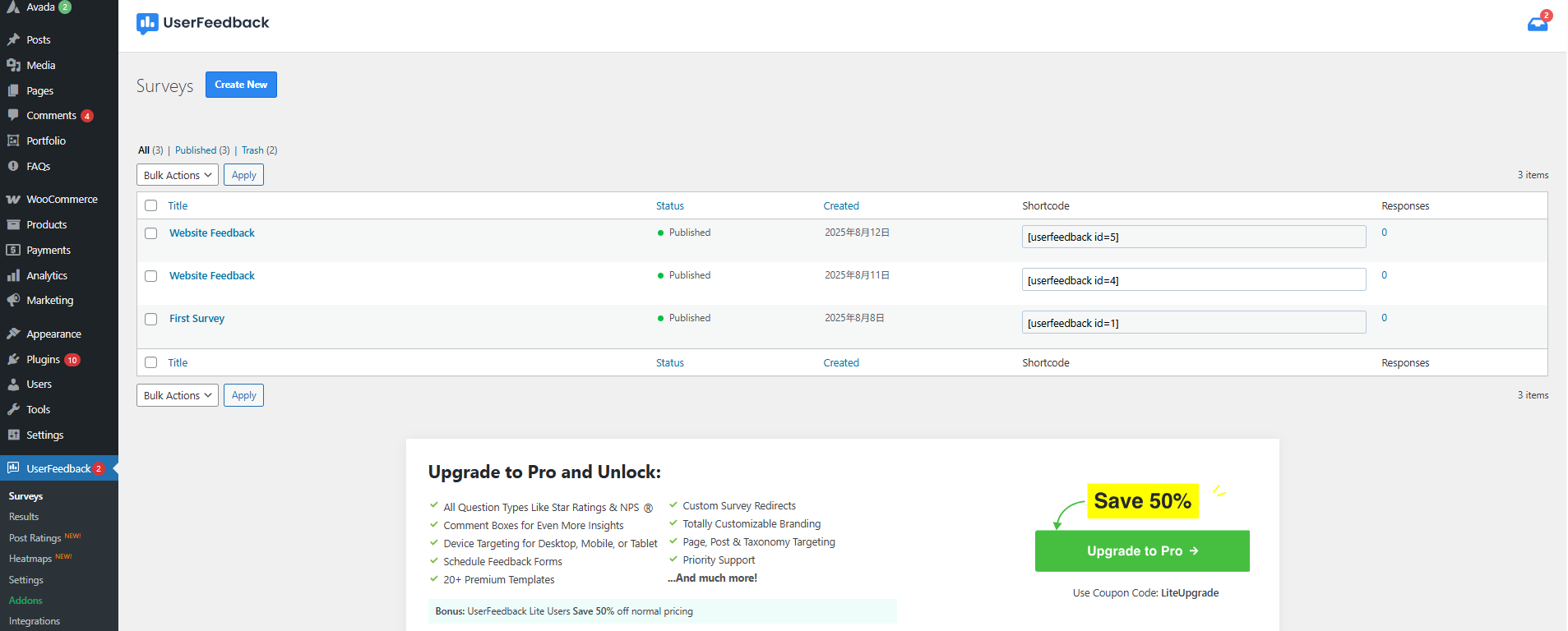Check the select-all box in table header
Viewport: 1568px width, 631px height.
(151, 205)
